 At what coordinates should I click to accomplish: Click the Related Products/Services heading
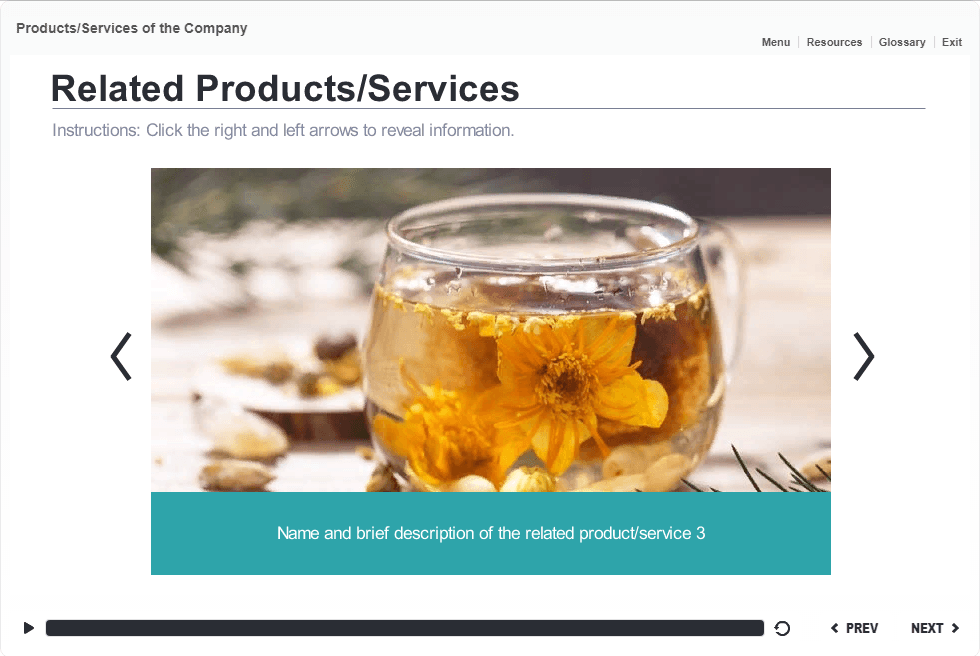point(284,88)
